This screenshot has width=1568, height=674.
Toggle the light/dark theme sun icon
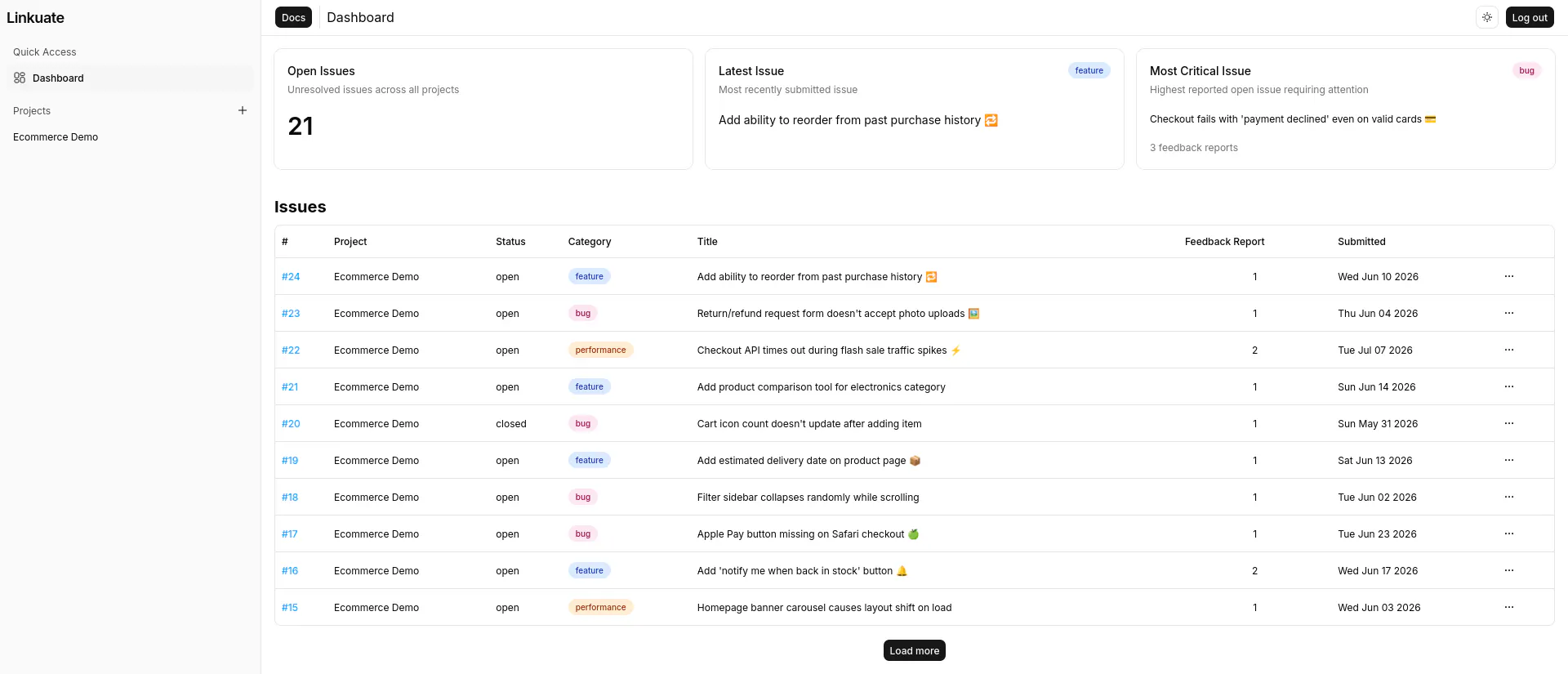(x=1487, y=17)
